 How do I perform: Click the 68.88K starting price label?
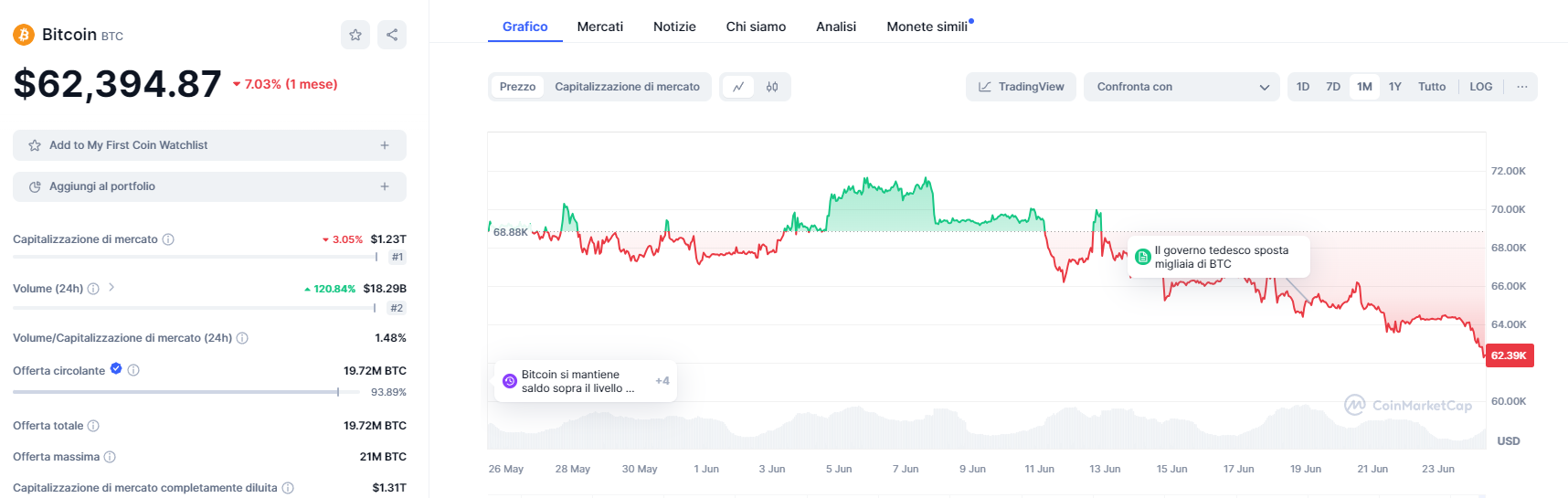pos(511,232)
